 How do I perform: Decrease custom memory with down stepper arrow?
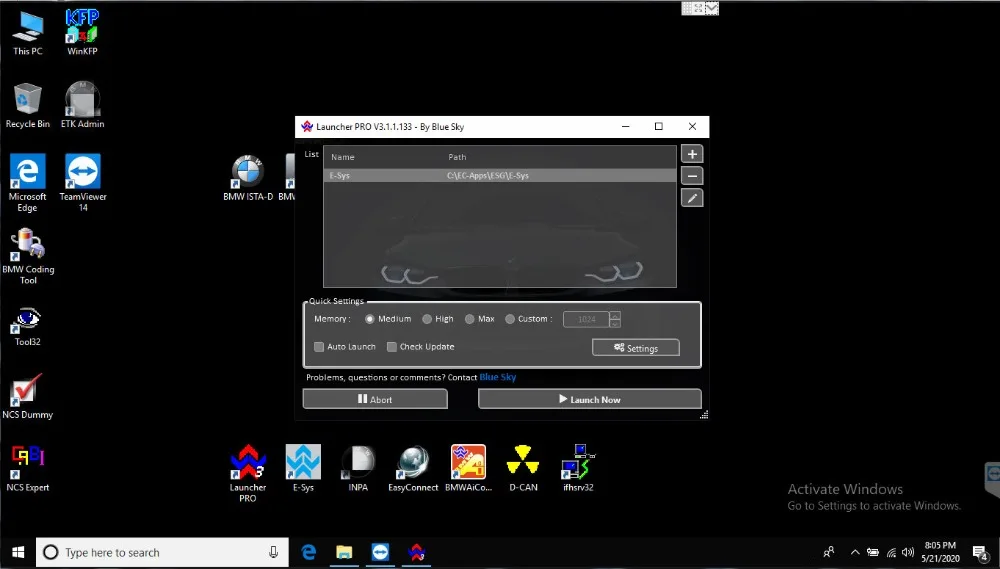(x=615, y=323)
